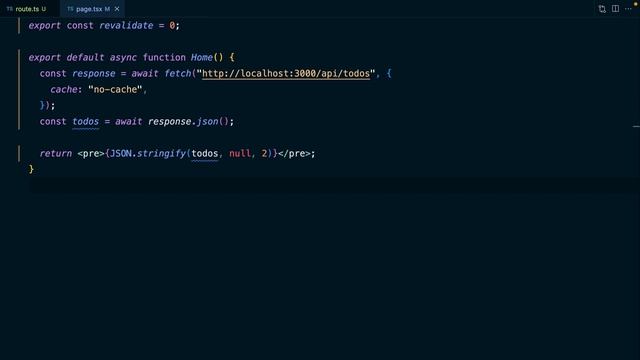Click the untracked indicator U on route.ts tab
Image resolution: width=640 pixels, height=360 pixels.
[x=44, y=9]
